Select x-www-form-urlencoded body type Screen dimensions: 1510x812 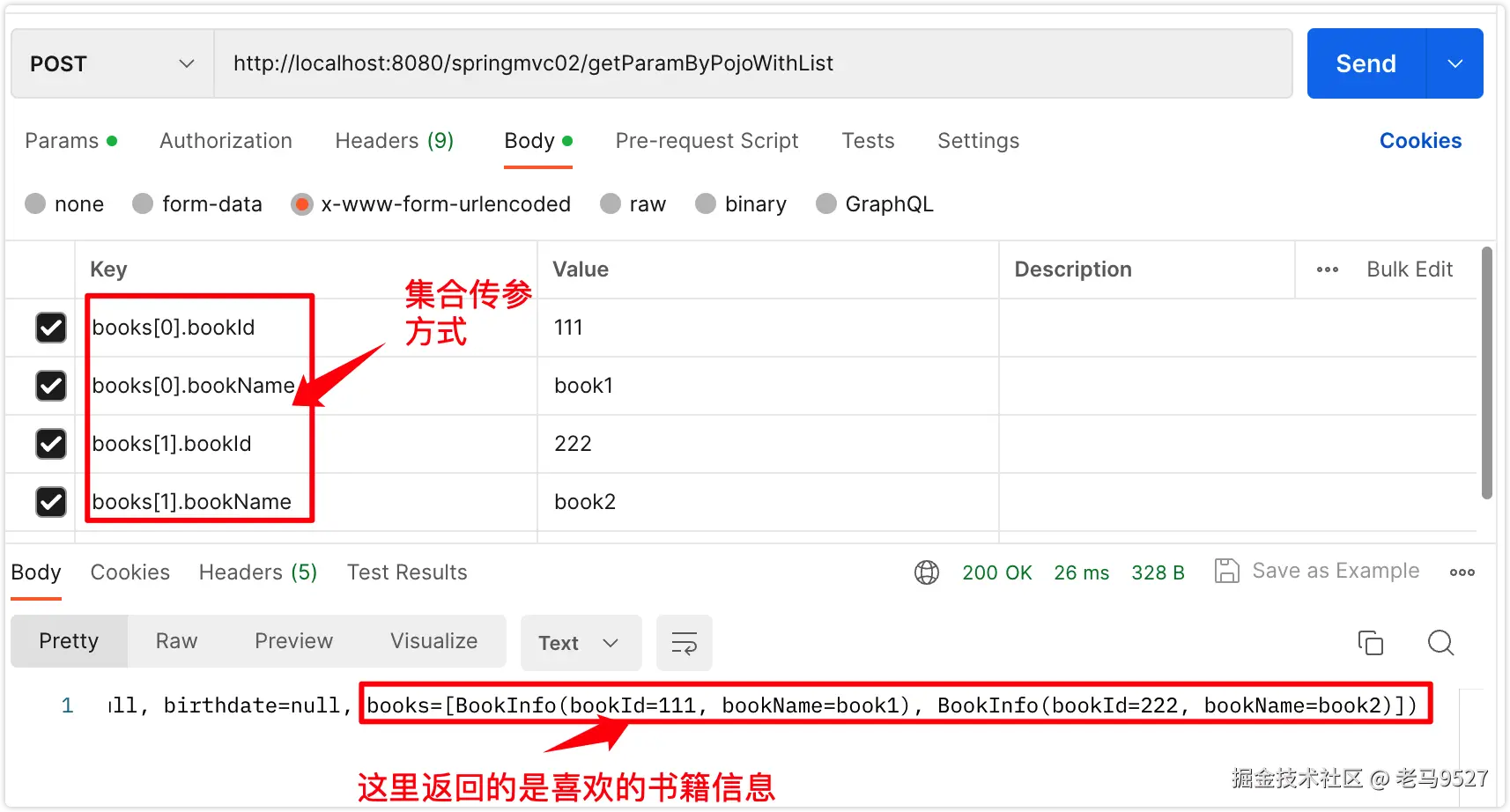[x=302, y=204]
